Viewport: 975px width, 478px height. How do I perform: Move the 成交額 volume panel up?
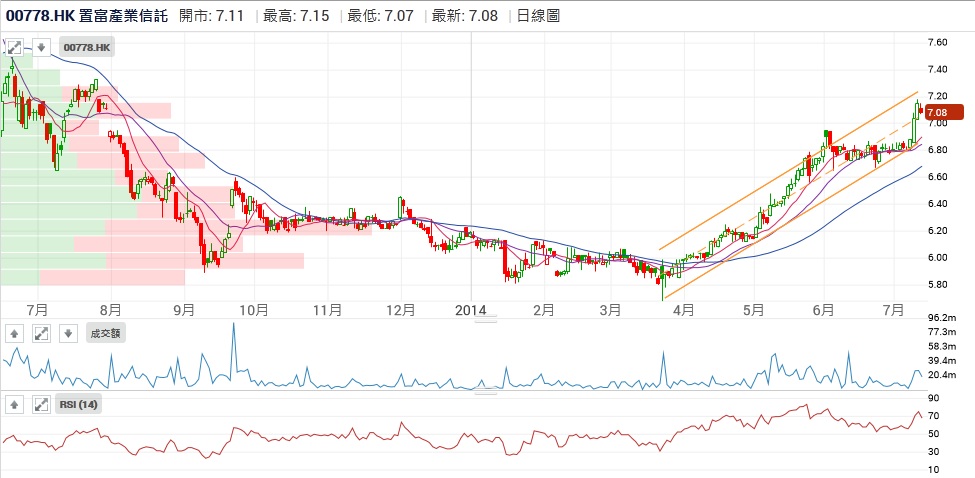[15, 333]
